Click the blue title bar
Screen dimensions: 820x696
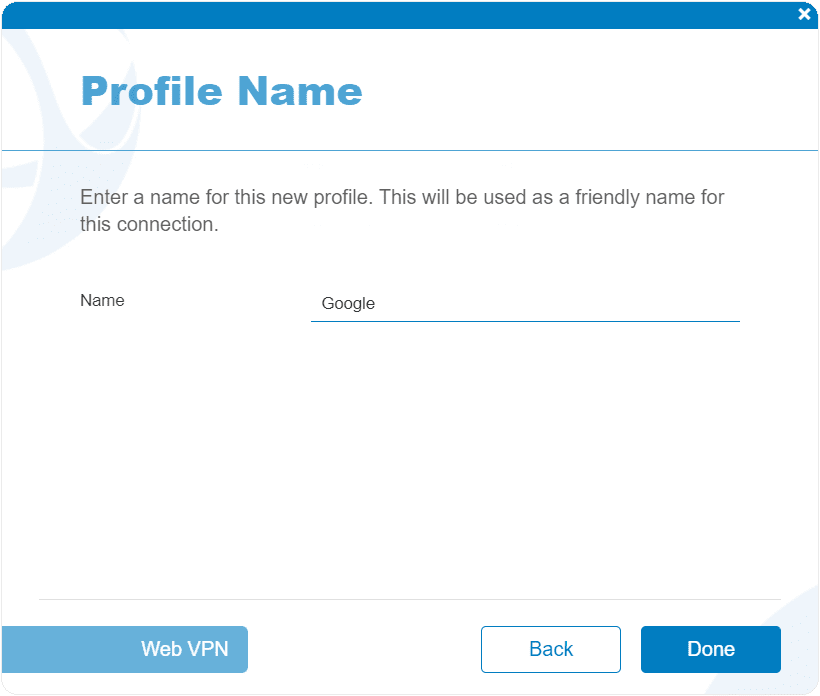pos(397,15)
